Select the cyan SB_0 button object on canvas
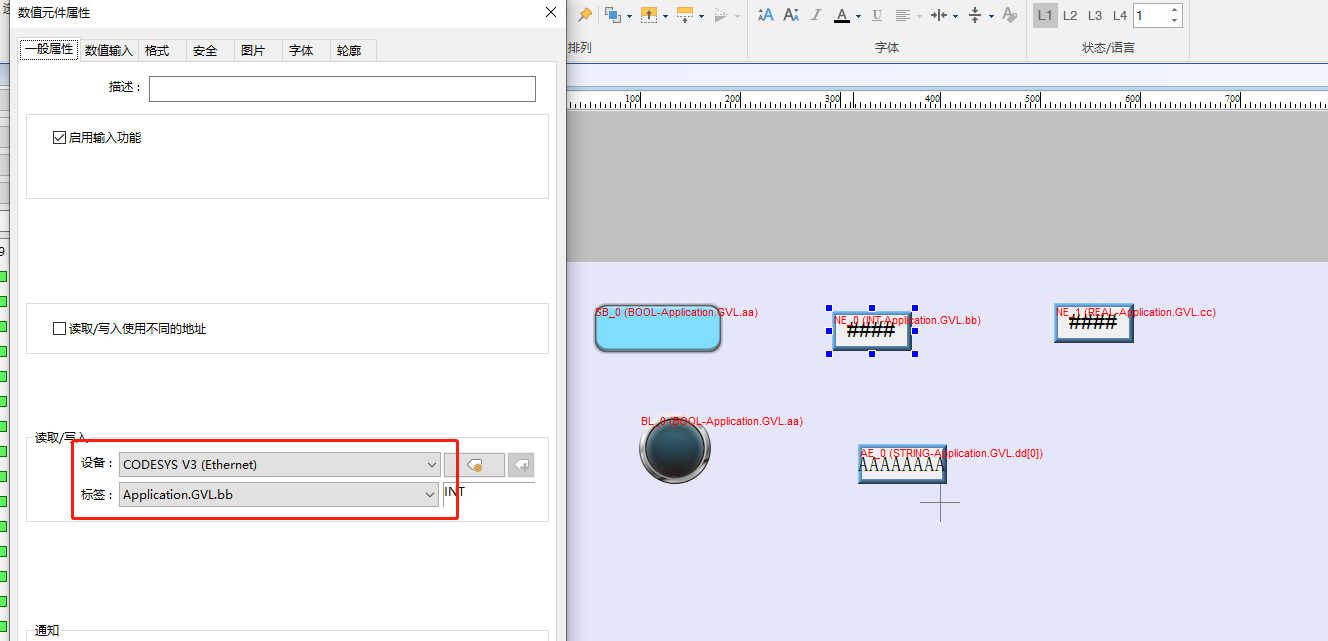The height and width of the screenshot is (641, 1328). (657, 329)
